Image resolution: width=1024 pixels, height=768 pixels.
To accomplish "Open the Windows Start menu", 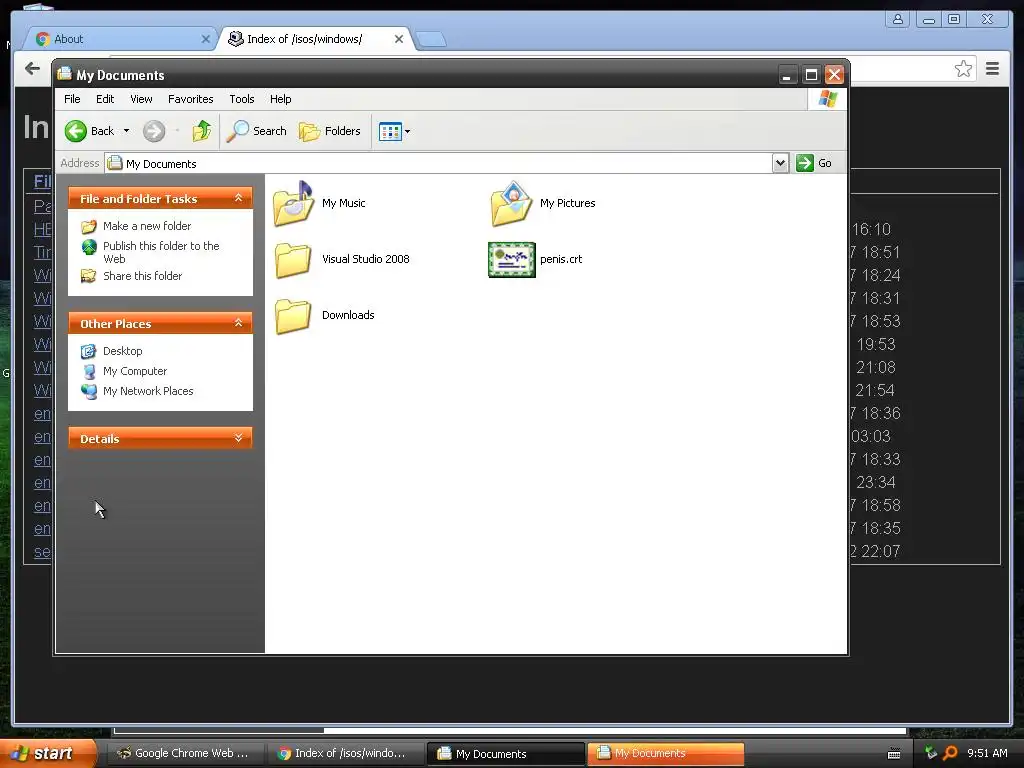I will (x=48, y=754).
